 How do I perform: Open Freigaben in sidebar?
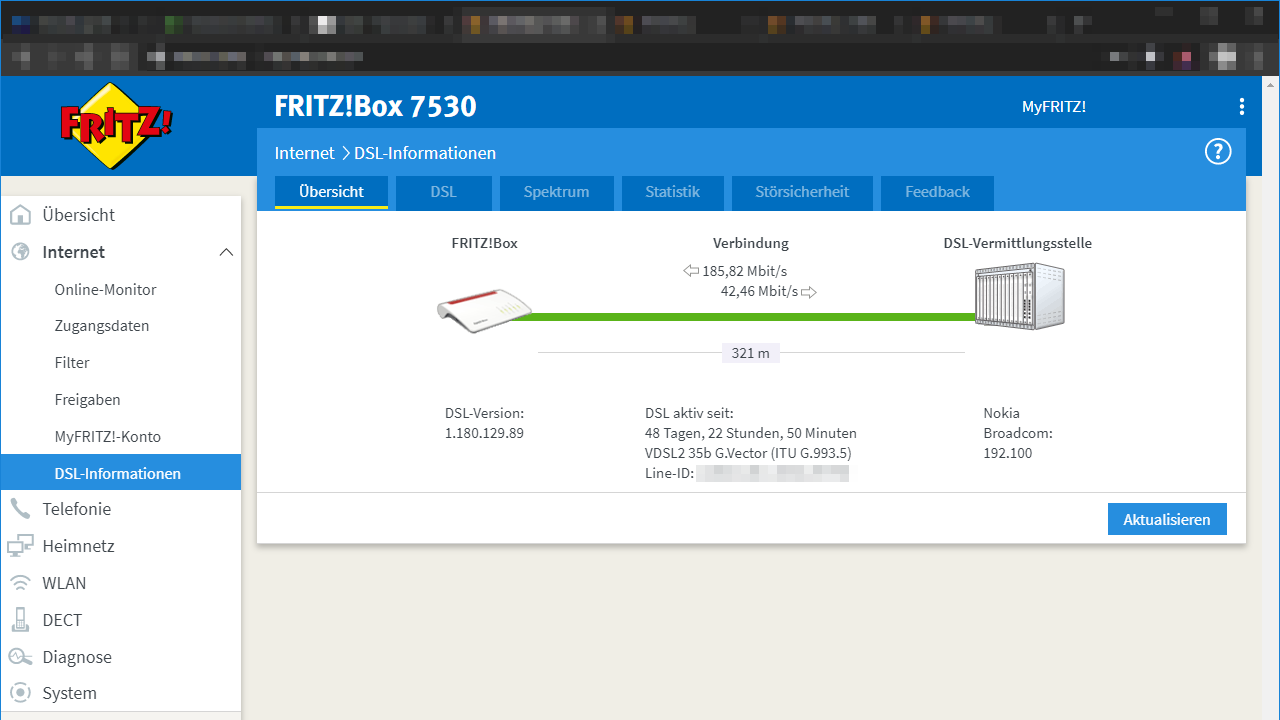coord(121,400)
